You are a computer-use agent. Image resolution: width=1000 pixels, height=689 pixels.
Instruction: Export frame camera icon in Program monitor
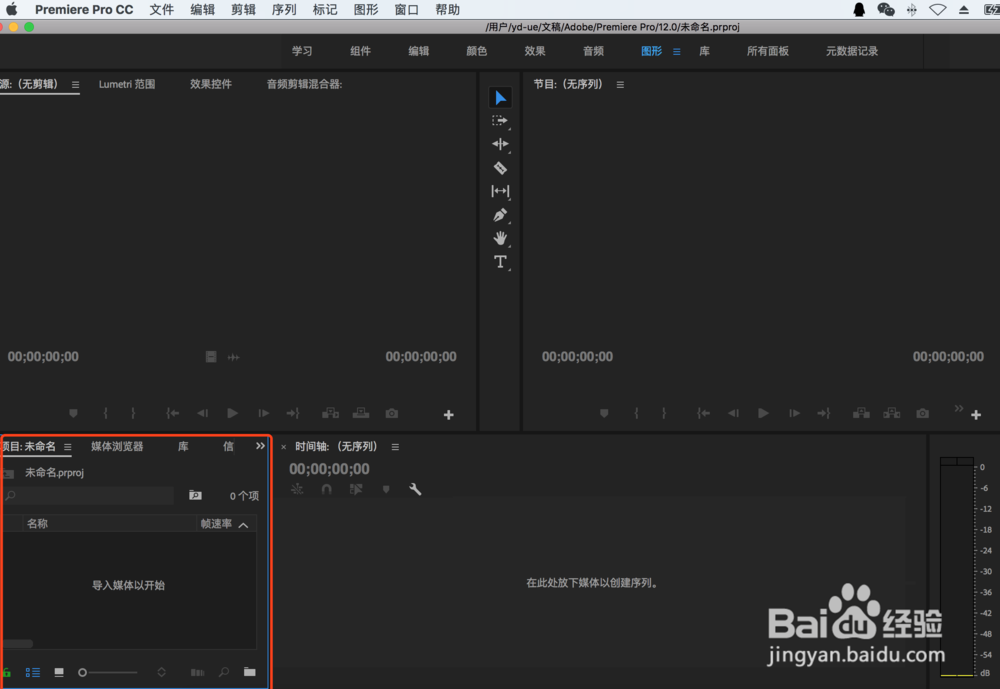click(x=923, y=413)
